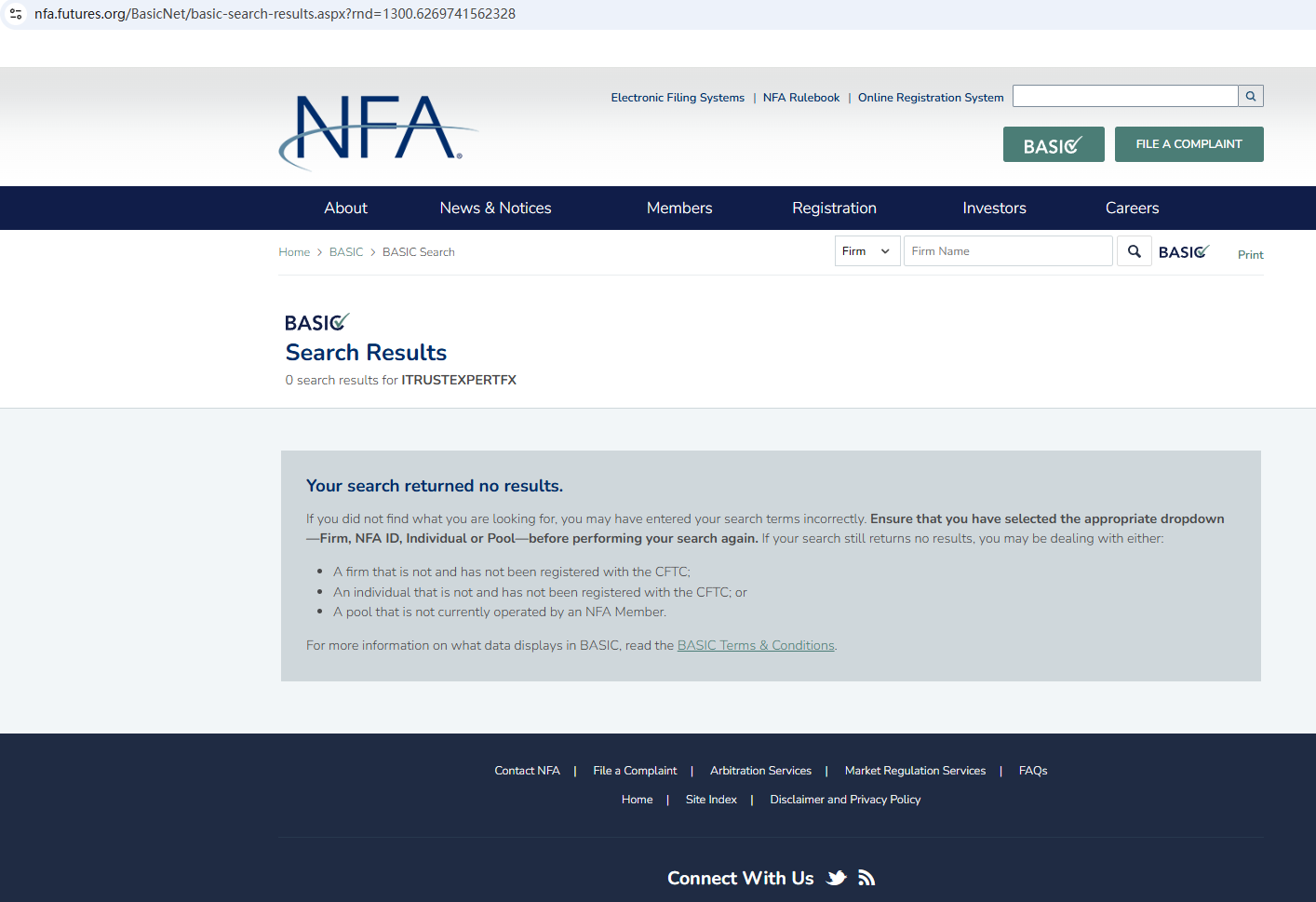Click the Home link in the footer

tap(637, 800)
